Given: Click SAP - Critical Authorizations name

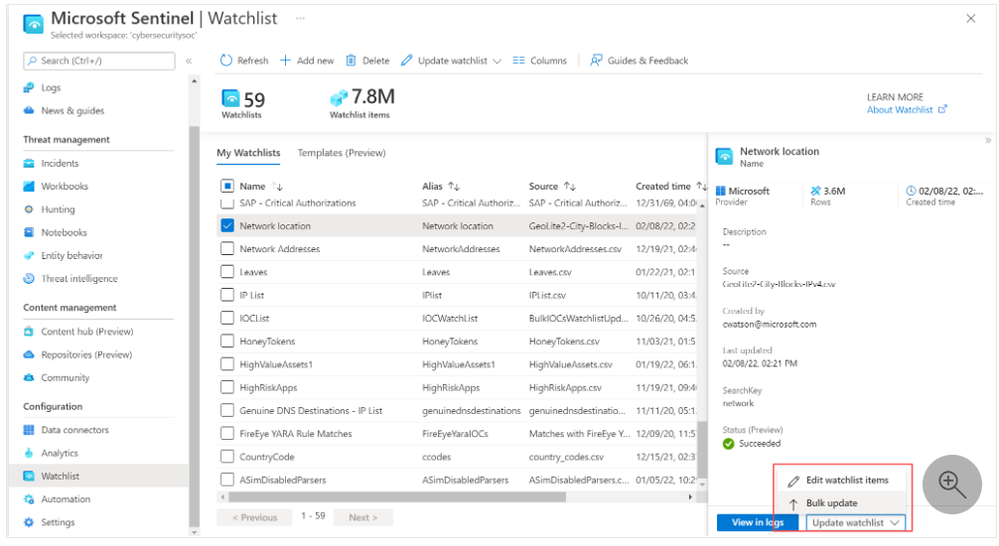Looking at the screenshot, I should tap(298, 203).
